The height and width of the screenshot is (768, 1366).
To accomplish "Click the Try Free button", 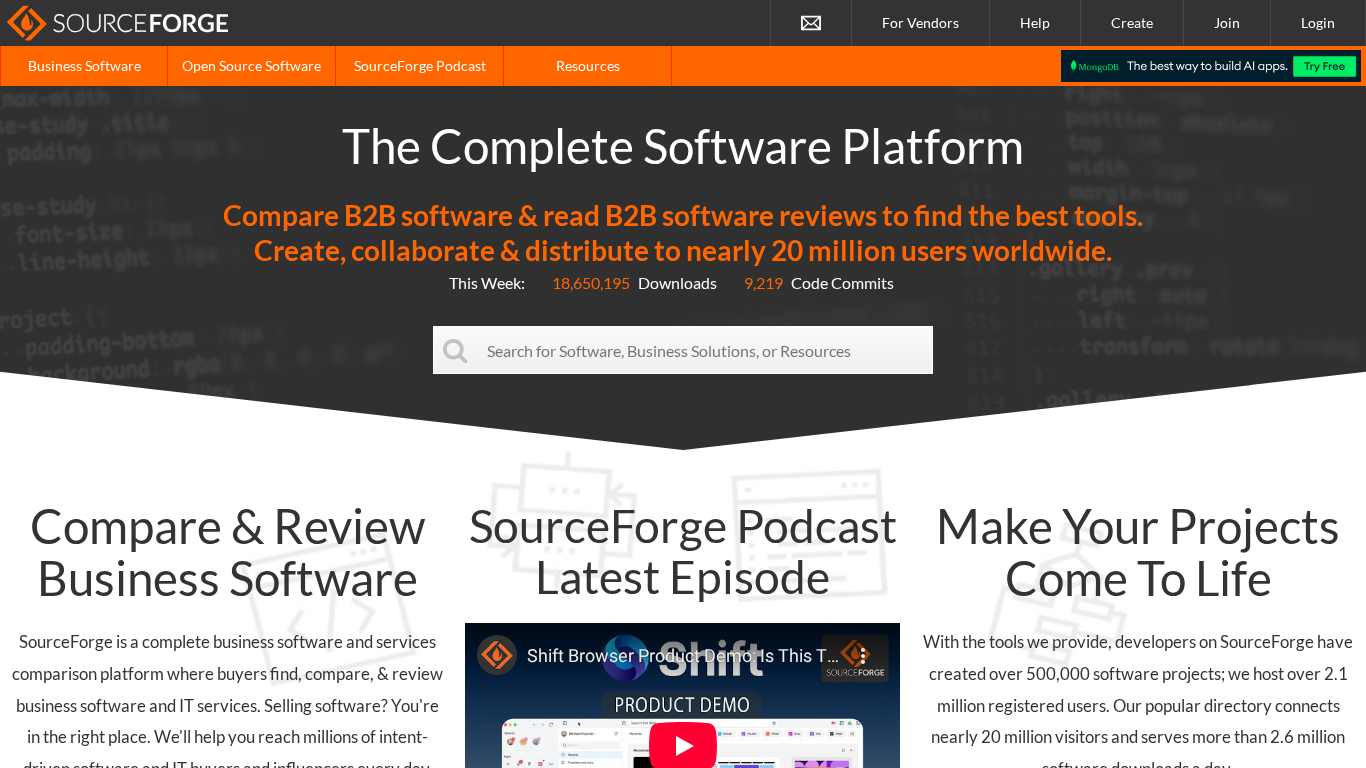I will click(1325, 66).
